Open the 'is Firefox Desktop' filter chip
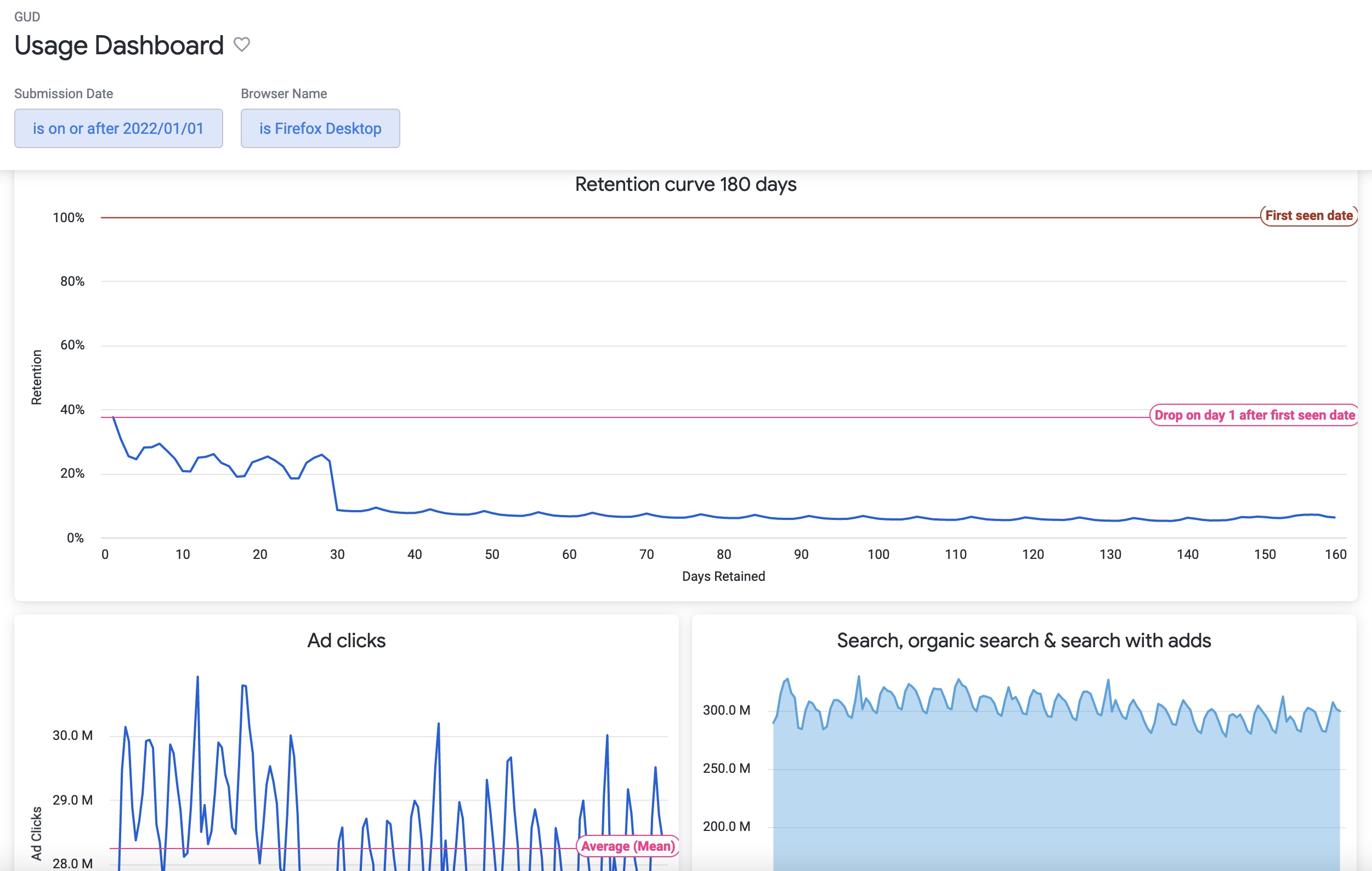Viewport: 1372px width, 871px height. click(x=320, y=128)
